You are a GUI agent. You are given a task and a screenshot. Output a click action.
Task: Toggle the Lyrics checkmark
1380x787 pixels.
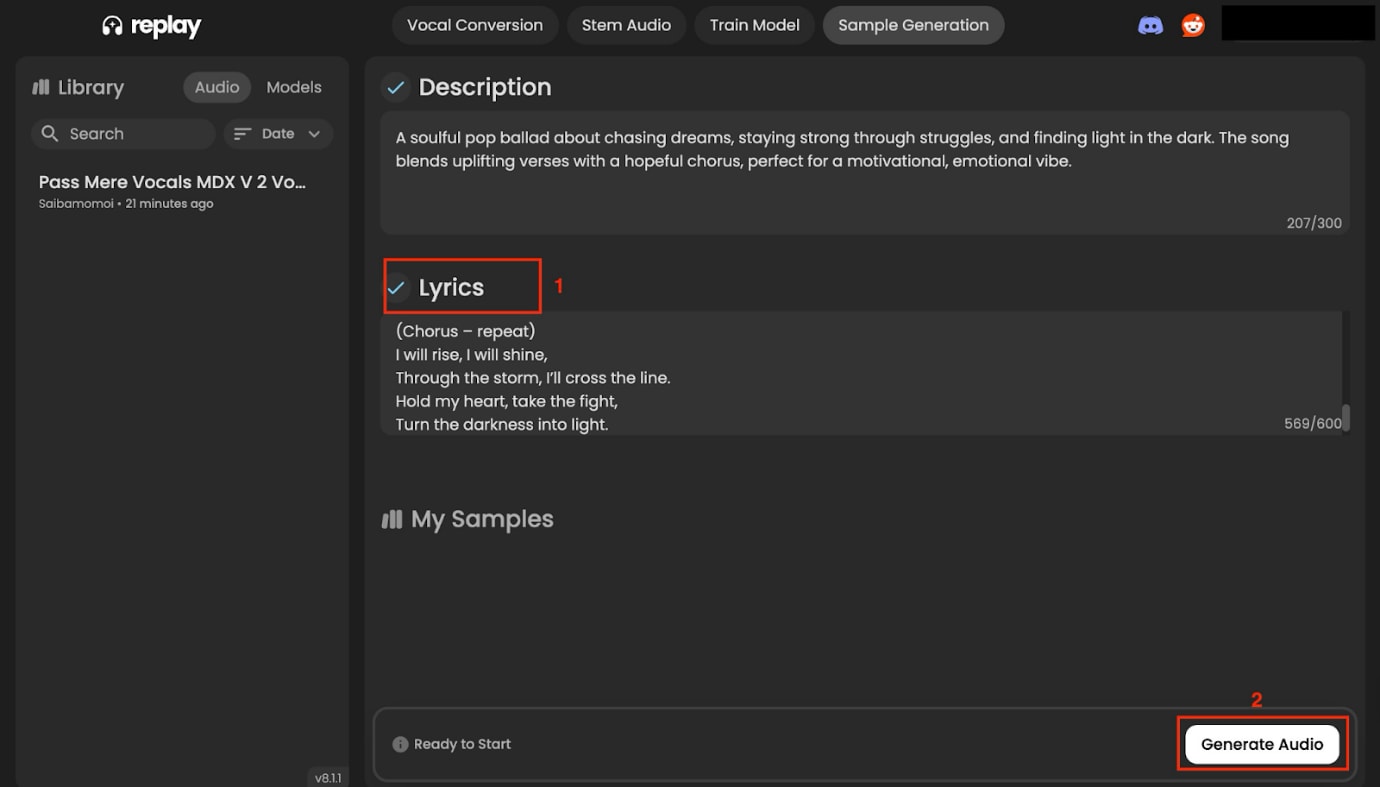[x=396, y=288]
